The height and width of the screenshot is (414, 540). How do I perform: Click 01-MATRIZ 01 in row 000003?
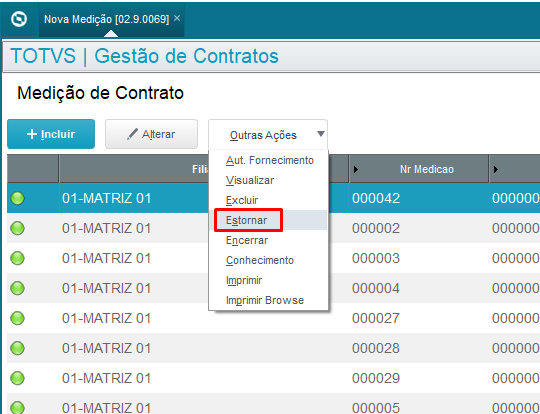pyautogui.click(x=107, y=258)
